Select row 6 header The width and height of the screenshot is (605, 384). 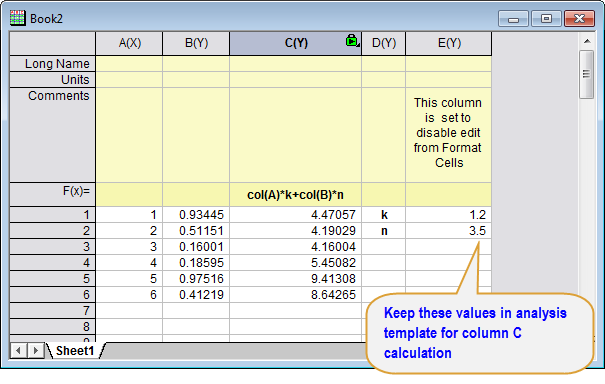52,295
